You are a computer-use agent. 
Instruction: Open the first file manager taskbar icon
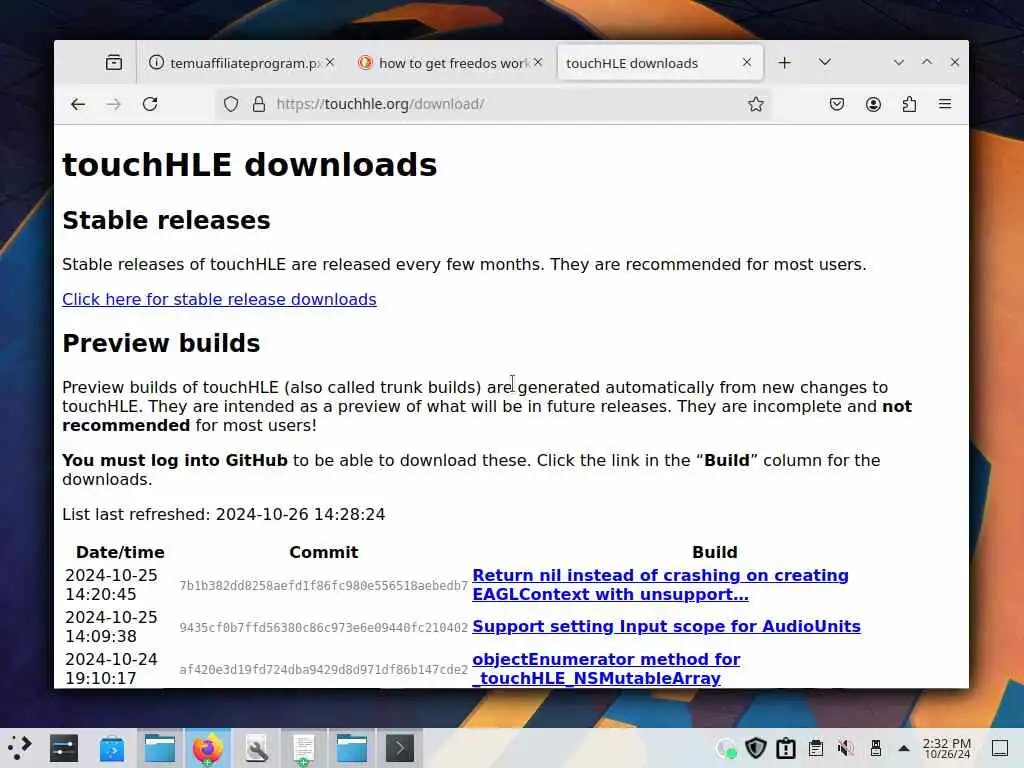click(x=160, y=748)
